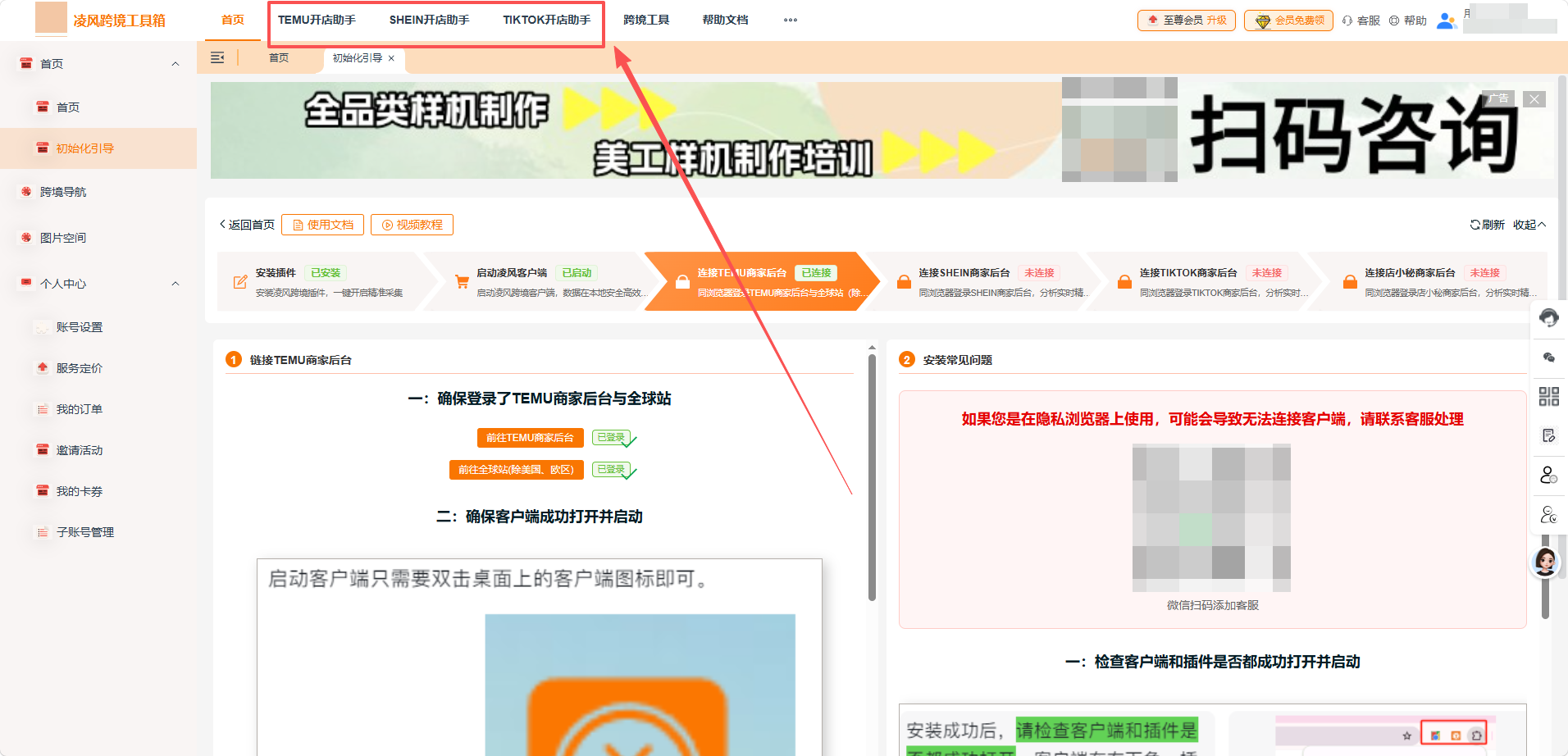The height and width of the screenshot is (756, 1568).
Task: Open TEMU开店助手 menu
Action: click(x=317, y=20)
